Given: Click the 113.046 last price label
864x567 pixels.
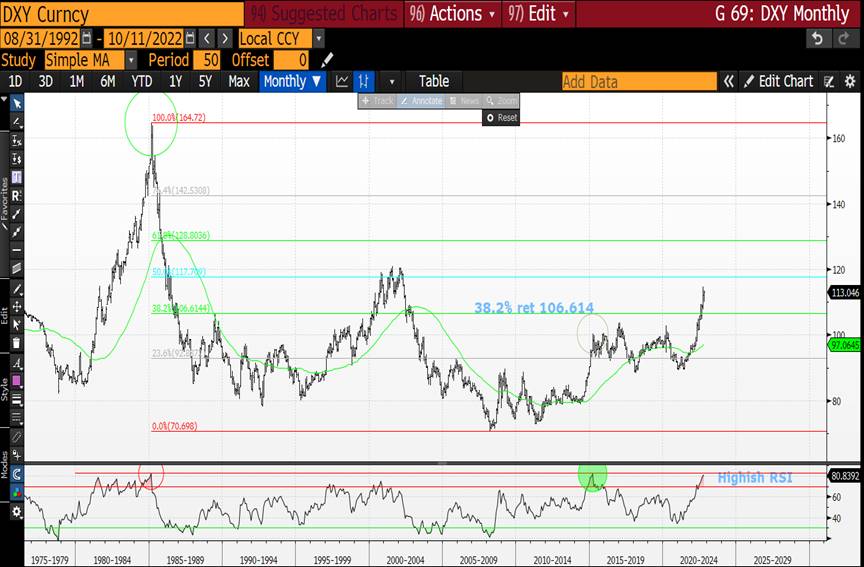Looking at the screenshot, I should click(845, 293).
